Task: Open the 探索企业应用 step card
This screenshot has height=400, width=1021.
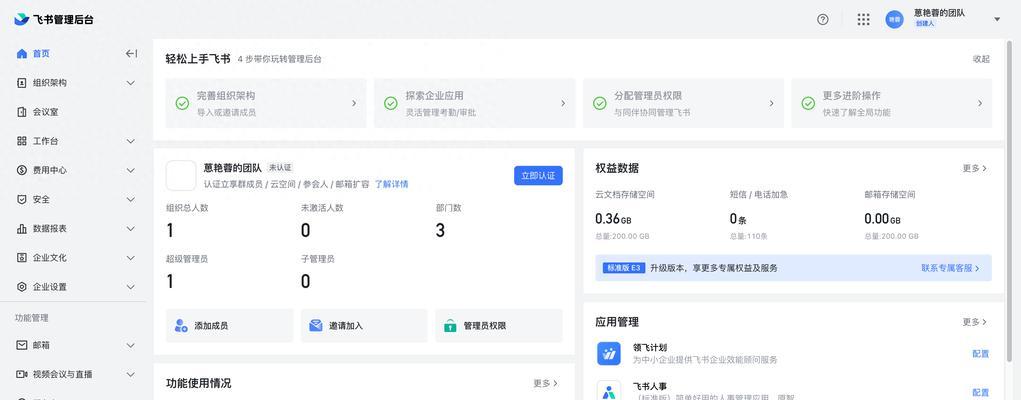Action: [475, 103]
